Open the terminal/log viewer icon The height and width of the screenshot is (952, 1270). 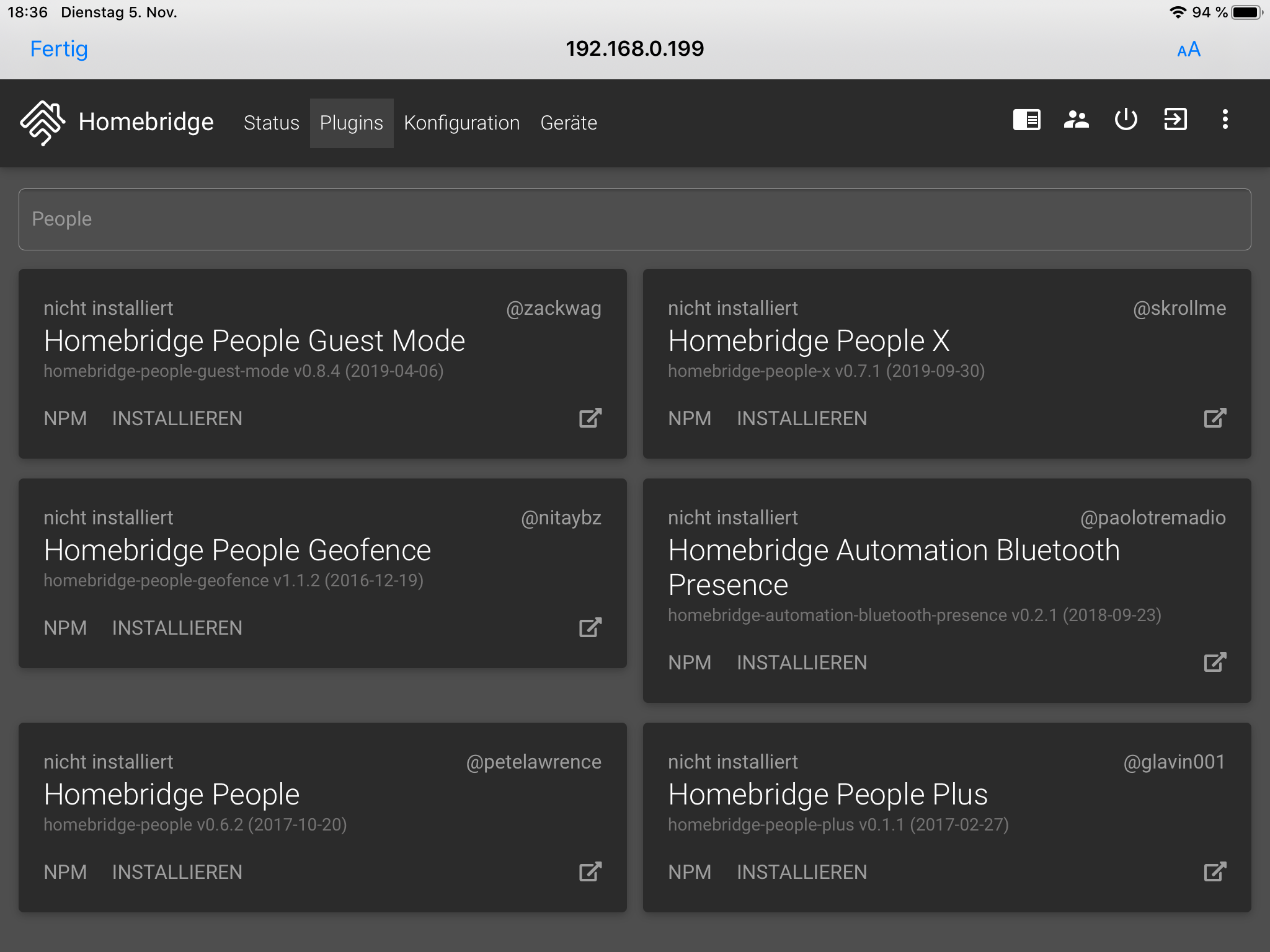click(1026, 120)
